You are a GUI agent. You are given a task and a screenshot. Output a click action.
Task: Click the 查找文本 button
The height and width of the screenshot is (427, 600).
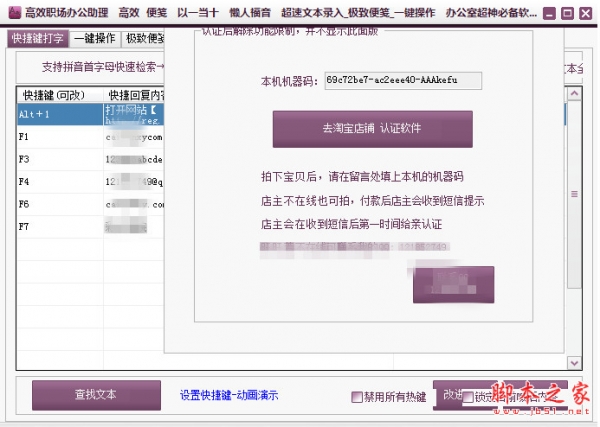[96, 394]
